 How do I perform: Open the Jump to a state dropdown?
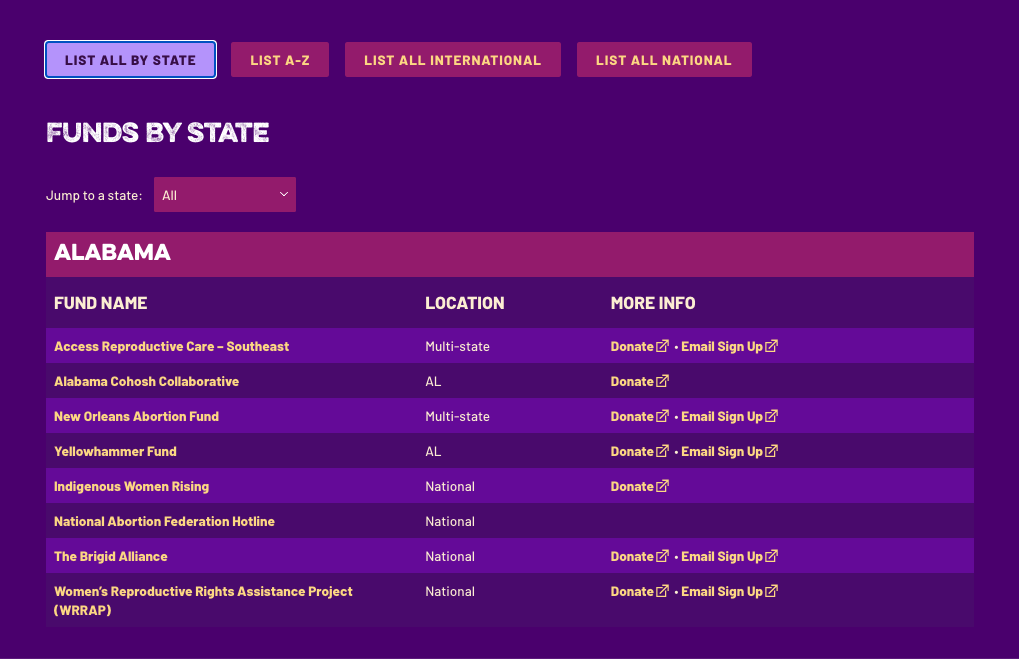click(x=225, y=194)
